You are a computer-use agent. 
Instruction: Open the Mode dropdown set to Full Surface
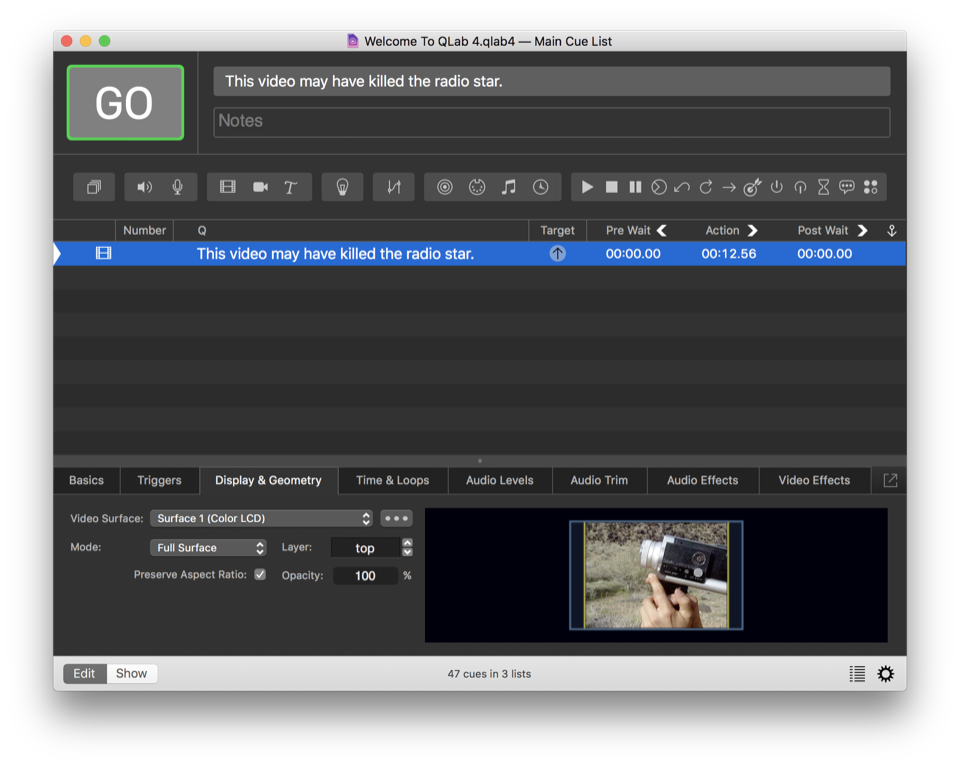click(208, 548)
